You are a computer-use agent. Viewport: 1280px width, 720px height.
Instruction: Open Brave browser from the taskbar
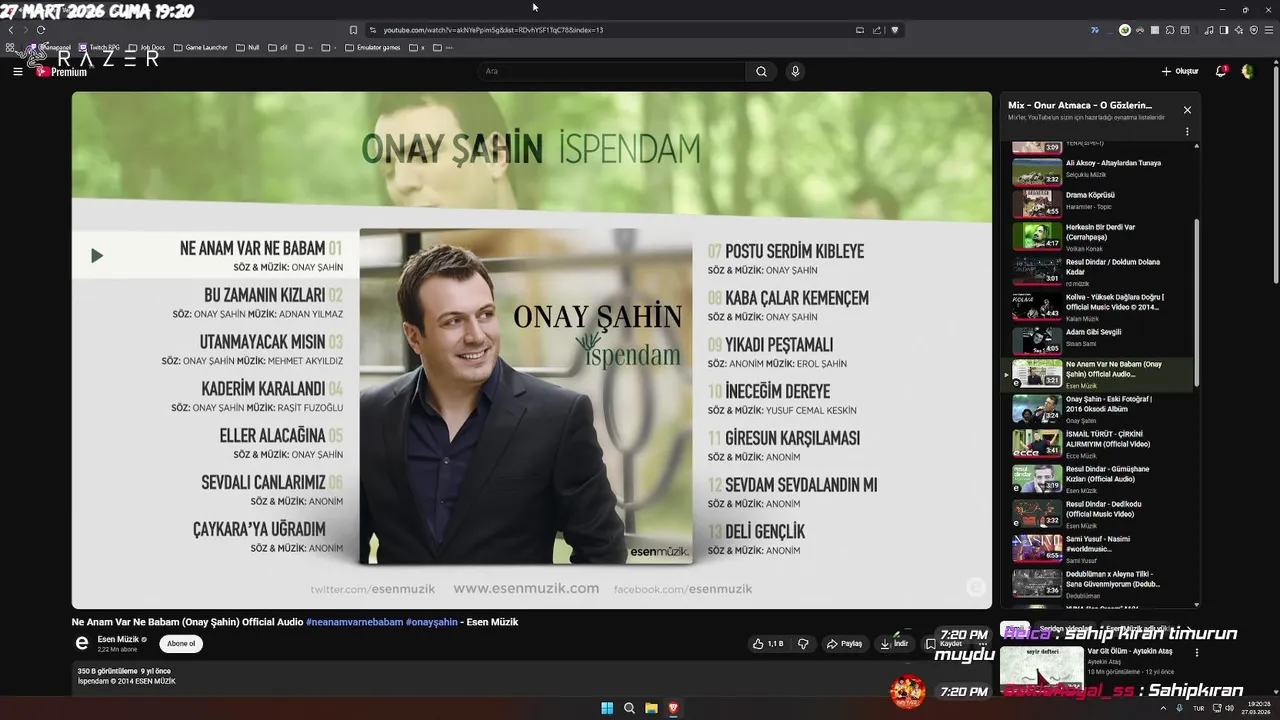pos(673,708)
